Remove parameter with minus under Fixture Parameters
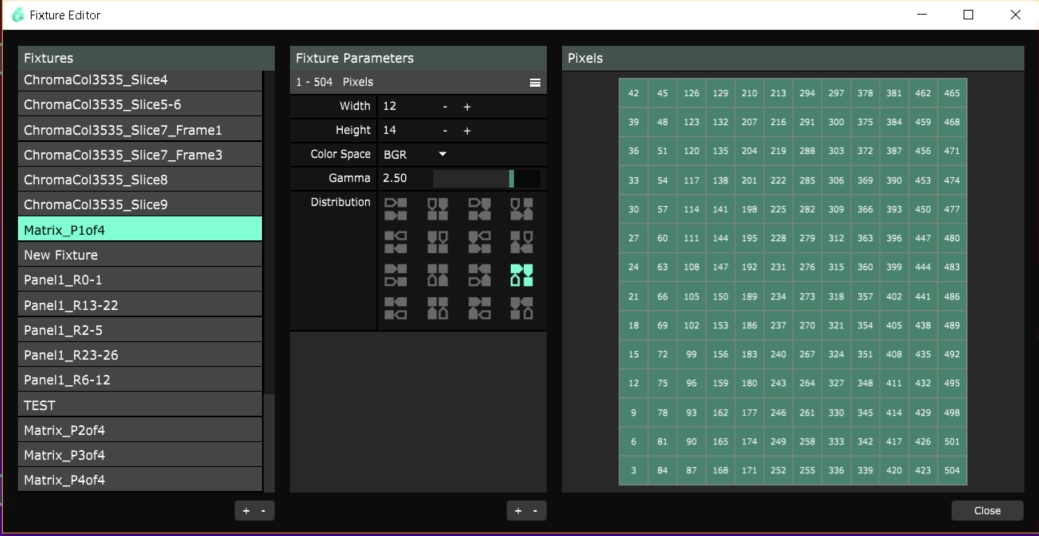The width and height of the screenshot is (1039, 536). click(x=535, y=511)
